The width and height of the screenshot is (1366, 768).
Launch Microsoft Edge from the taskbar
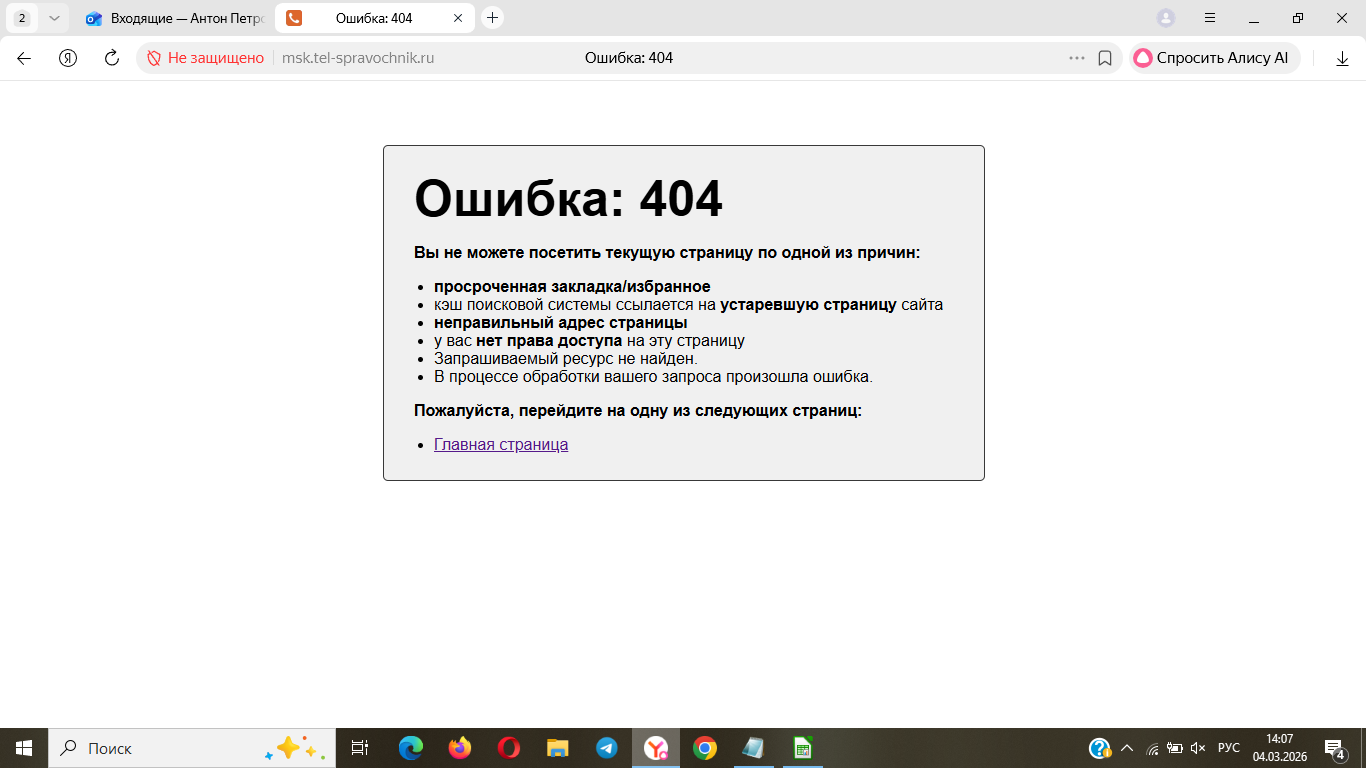click(x=410, y=748)
